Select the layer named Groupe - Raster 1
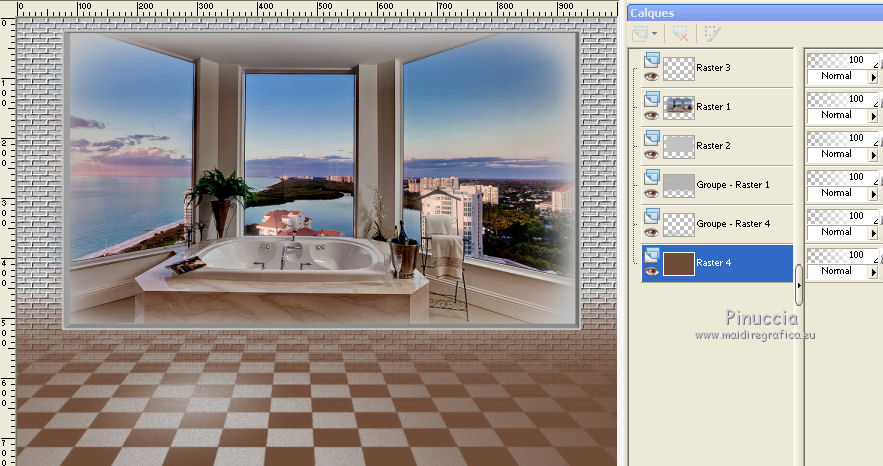This screenshot has width=883, height=466. 733,185
